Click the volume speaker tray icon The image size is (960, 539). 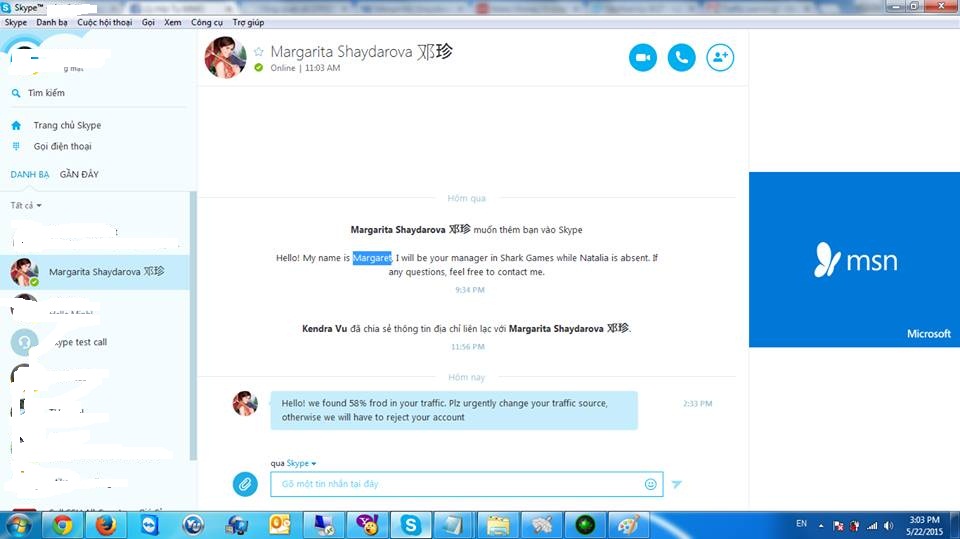click(x=888, y=526)
